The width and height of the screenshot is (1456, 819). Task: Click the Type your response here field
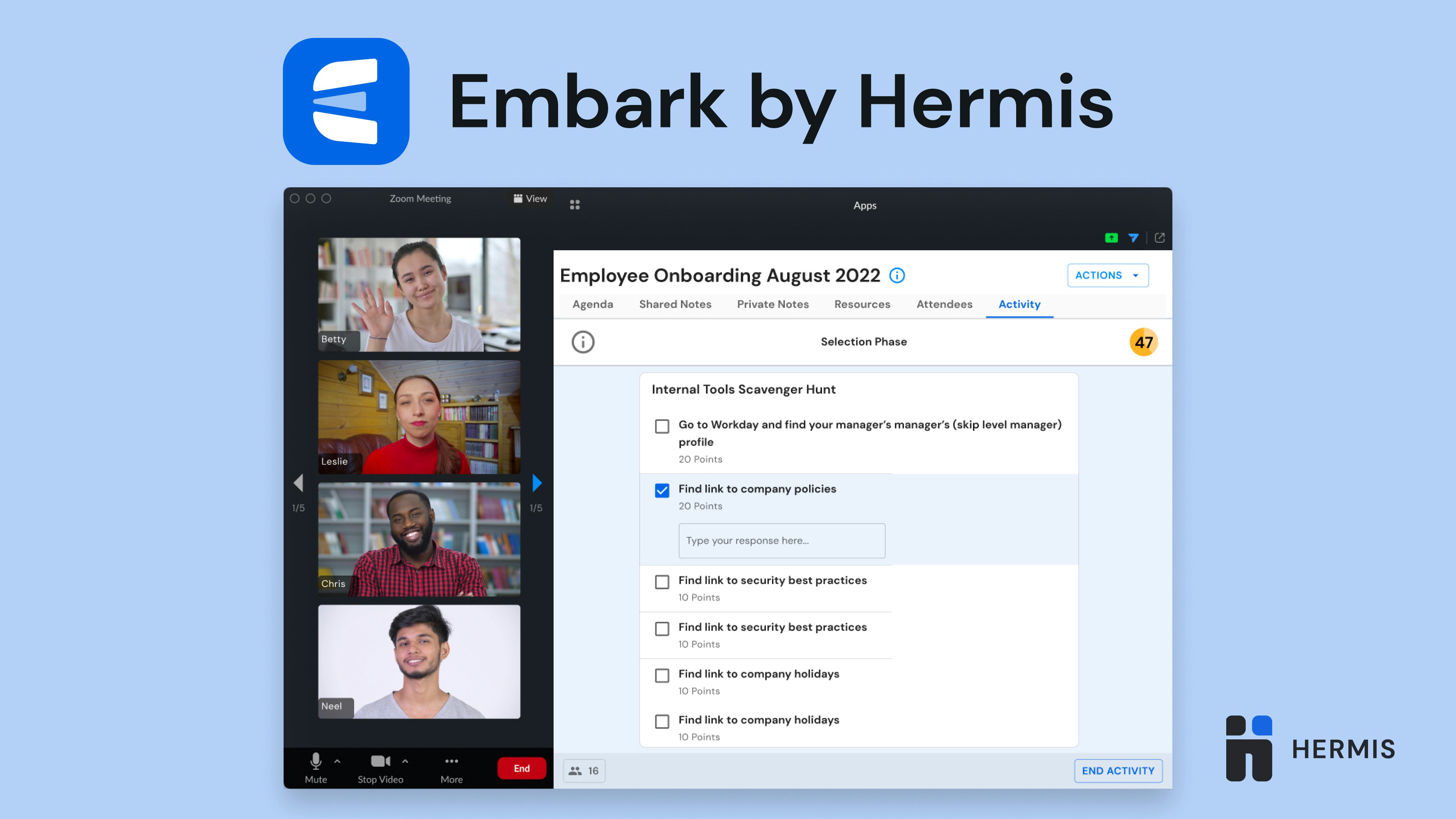point(782,540)
